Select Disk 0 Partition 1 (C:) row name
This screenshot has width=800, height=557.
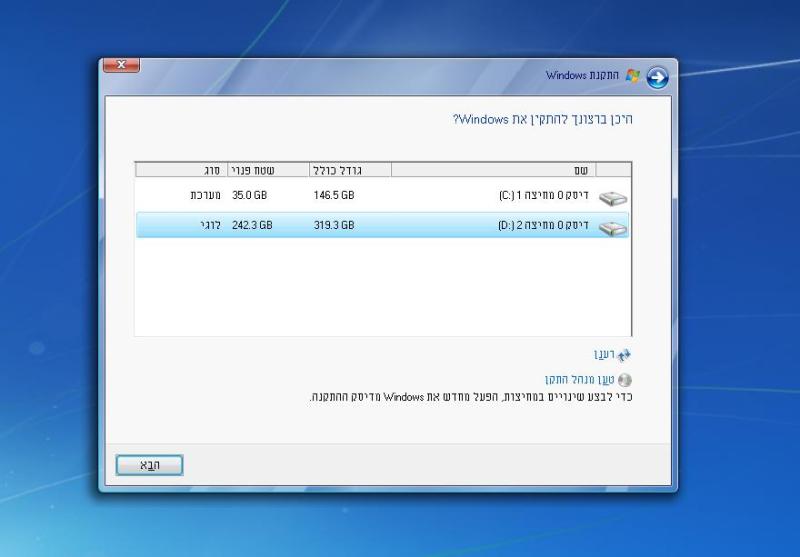(545, 196)
